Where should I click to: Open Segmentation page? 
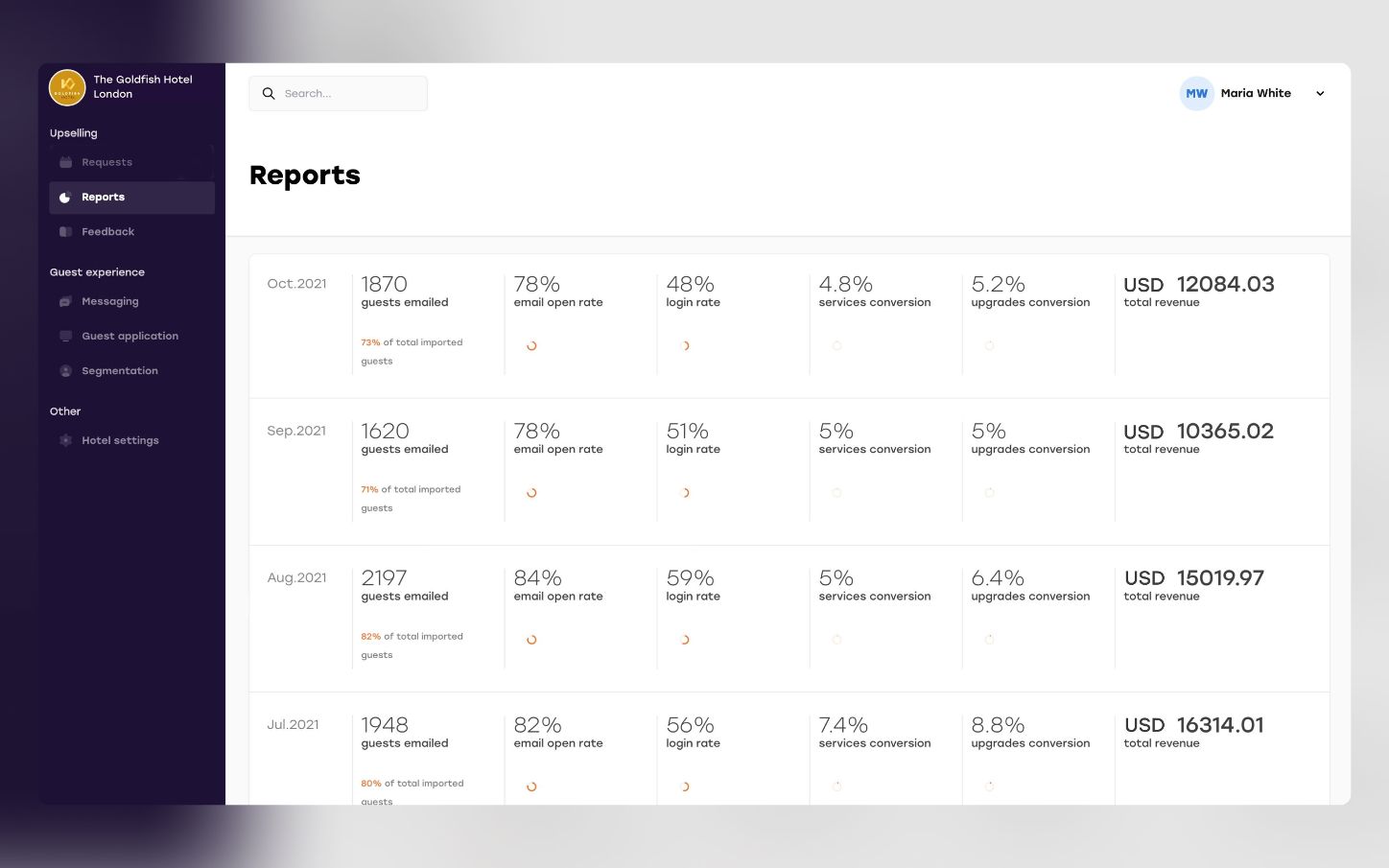click(131, 371)
